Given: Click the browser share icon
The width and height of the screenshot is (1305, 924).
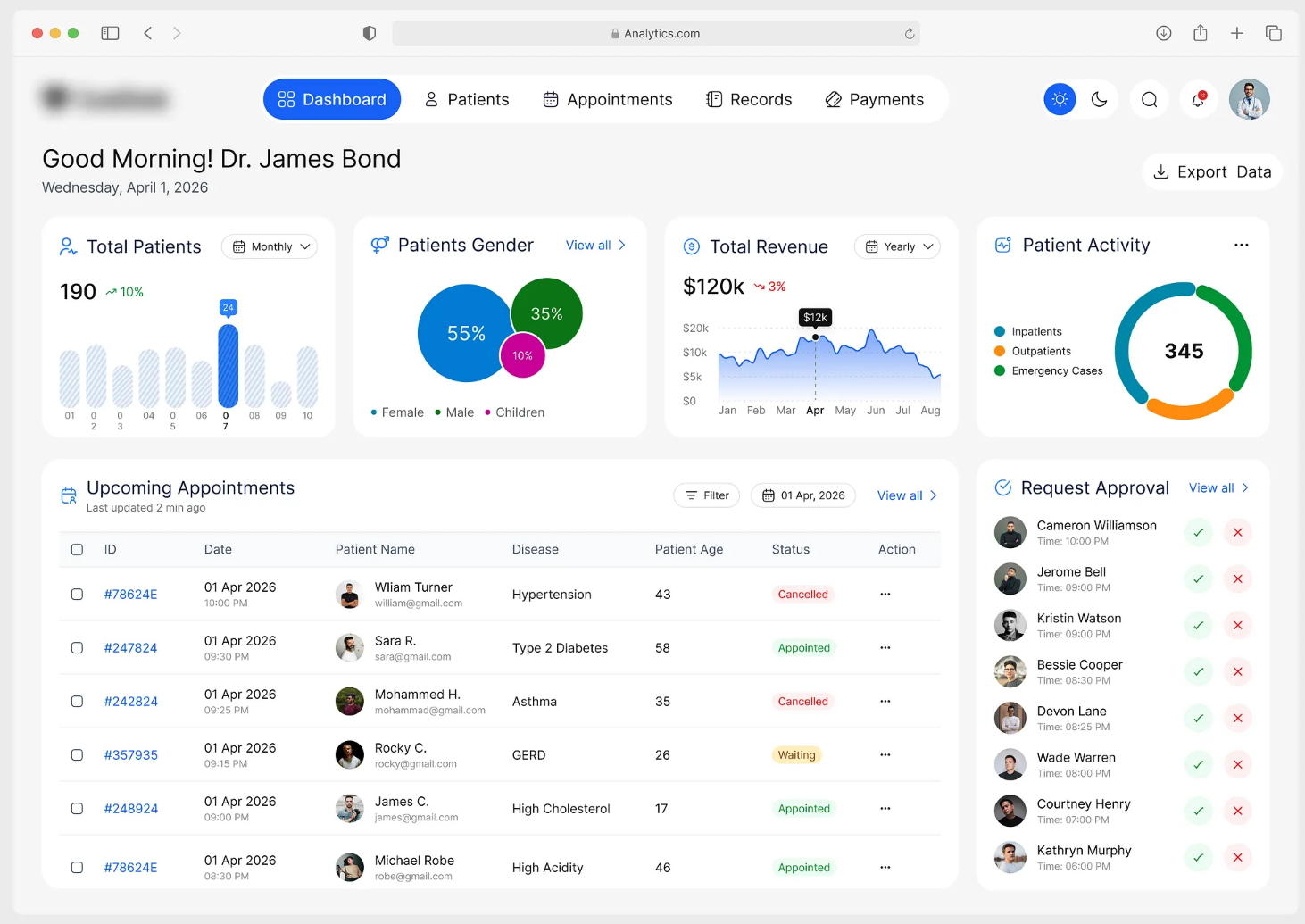Looking at the screenshot, I should [x=1200, y=33].
